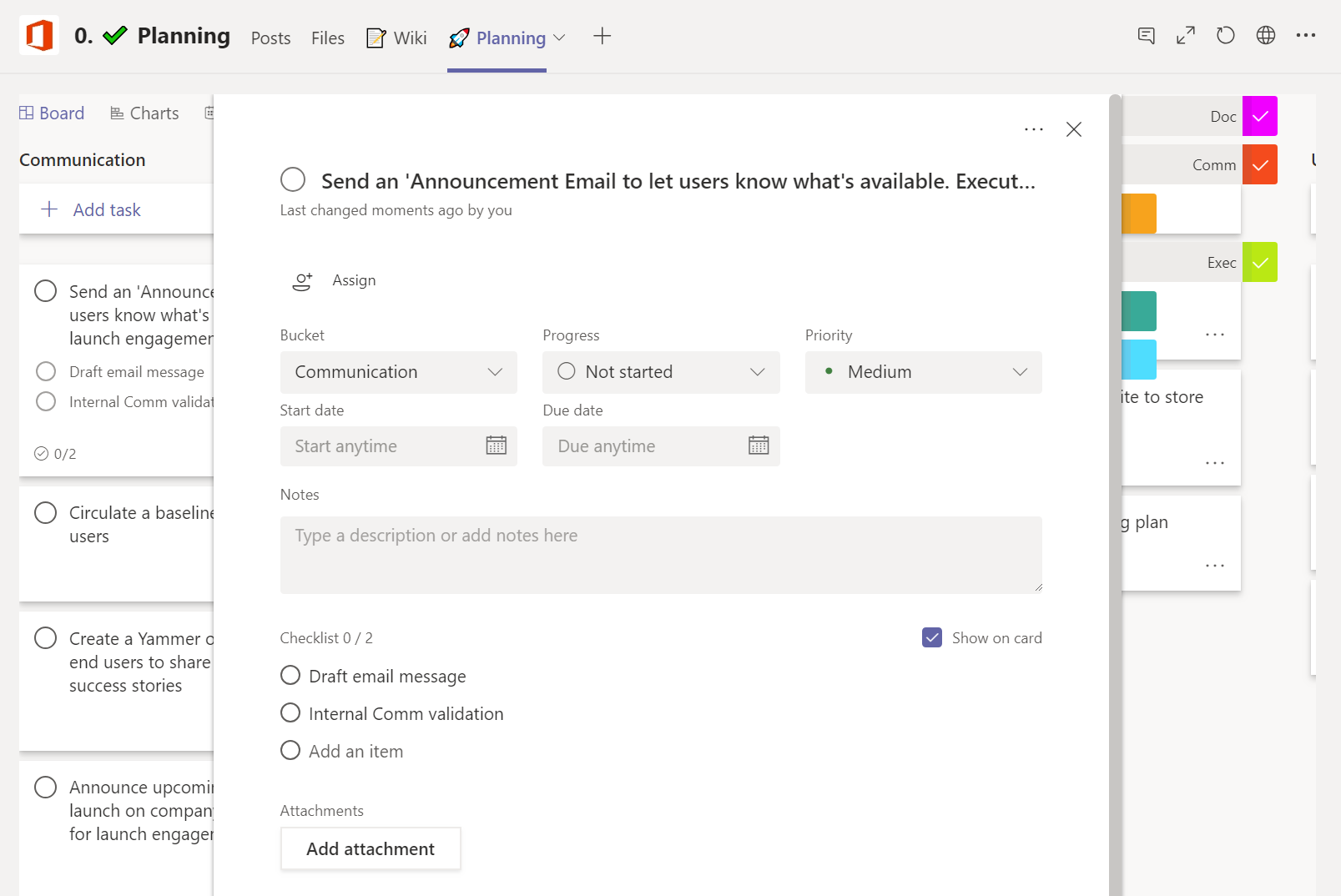Click Add task in Communication bucket
This screenshot has width=1341, height=896.
91,209
